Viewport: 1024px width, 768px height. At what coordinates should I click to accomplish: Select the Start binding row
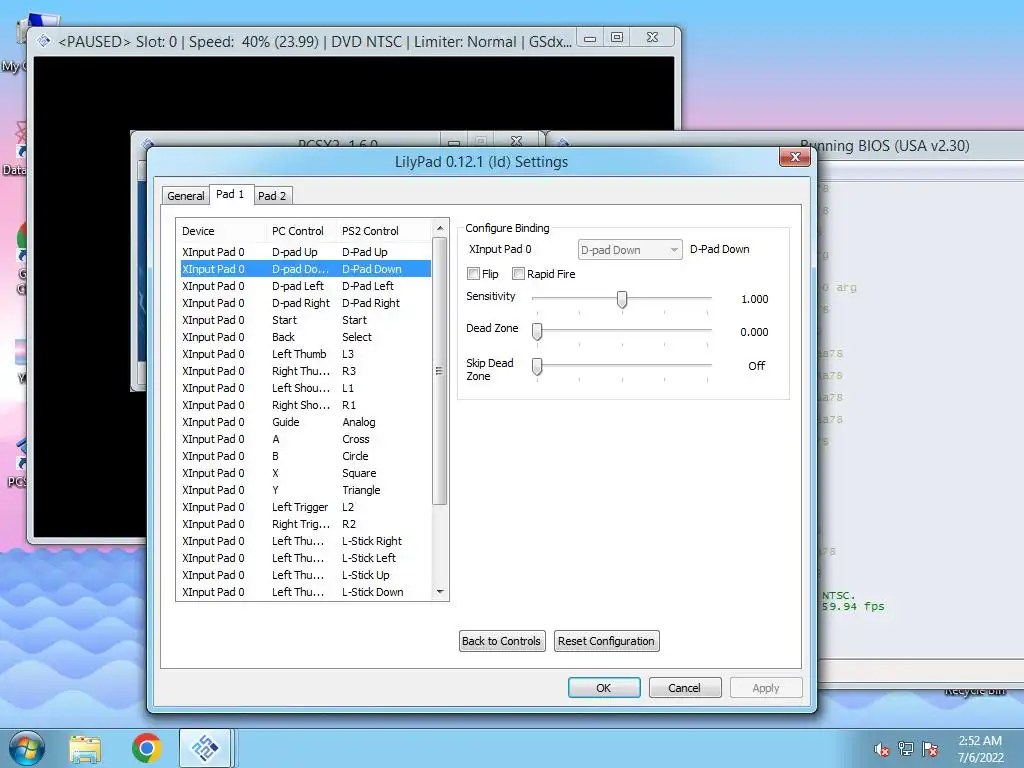305,320
